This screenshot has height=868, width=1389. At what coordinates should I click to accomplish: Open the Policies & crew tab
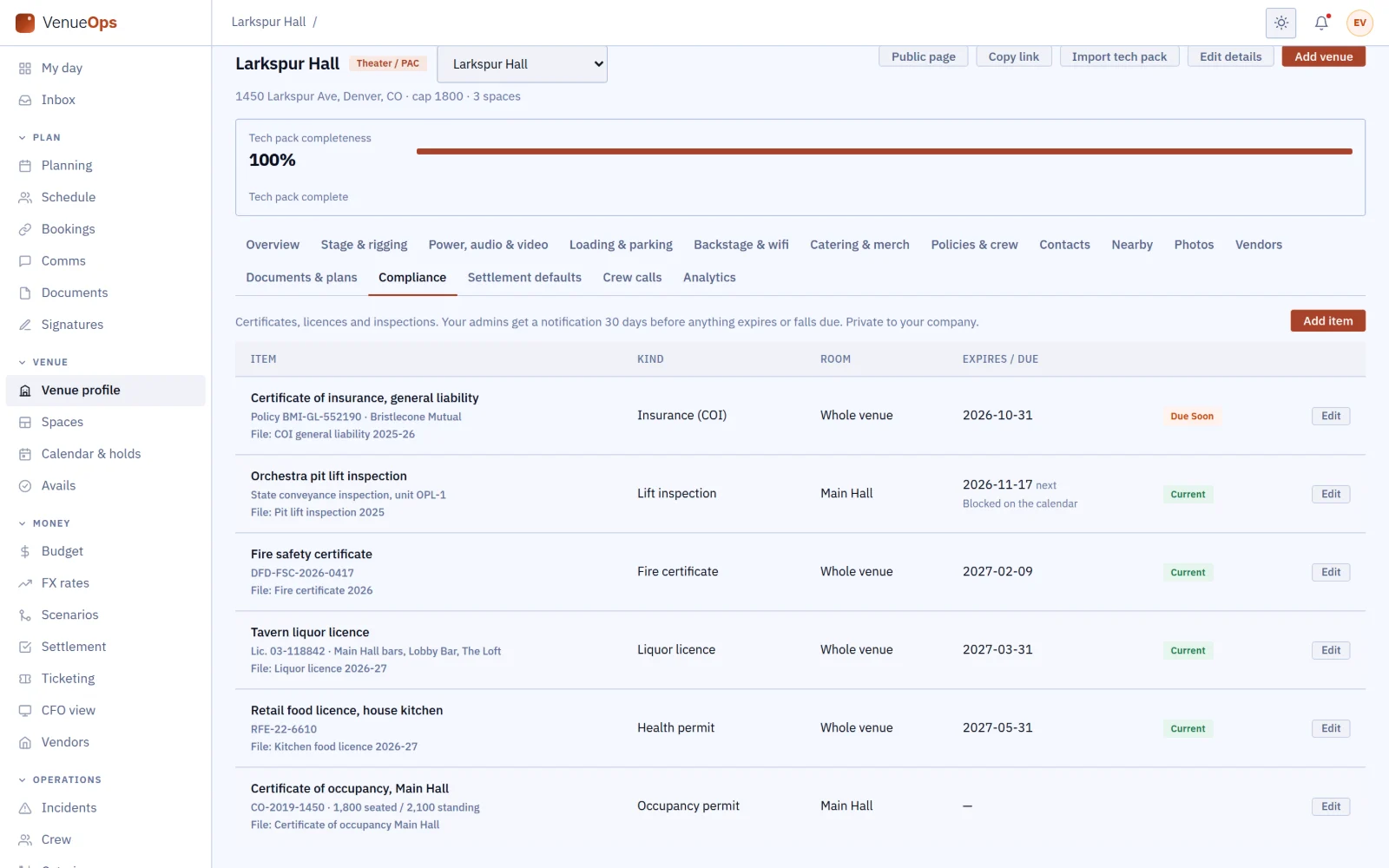(x=974, y=245)
